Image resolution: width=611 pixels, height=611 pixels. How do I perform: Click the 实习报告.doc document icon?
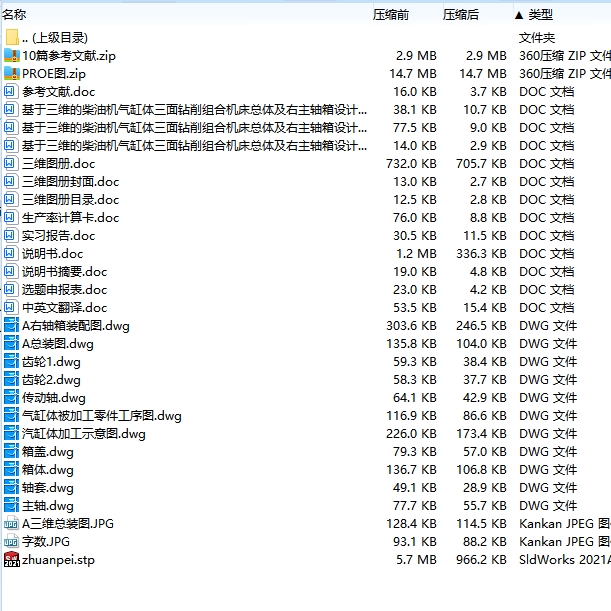point(11,235)
